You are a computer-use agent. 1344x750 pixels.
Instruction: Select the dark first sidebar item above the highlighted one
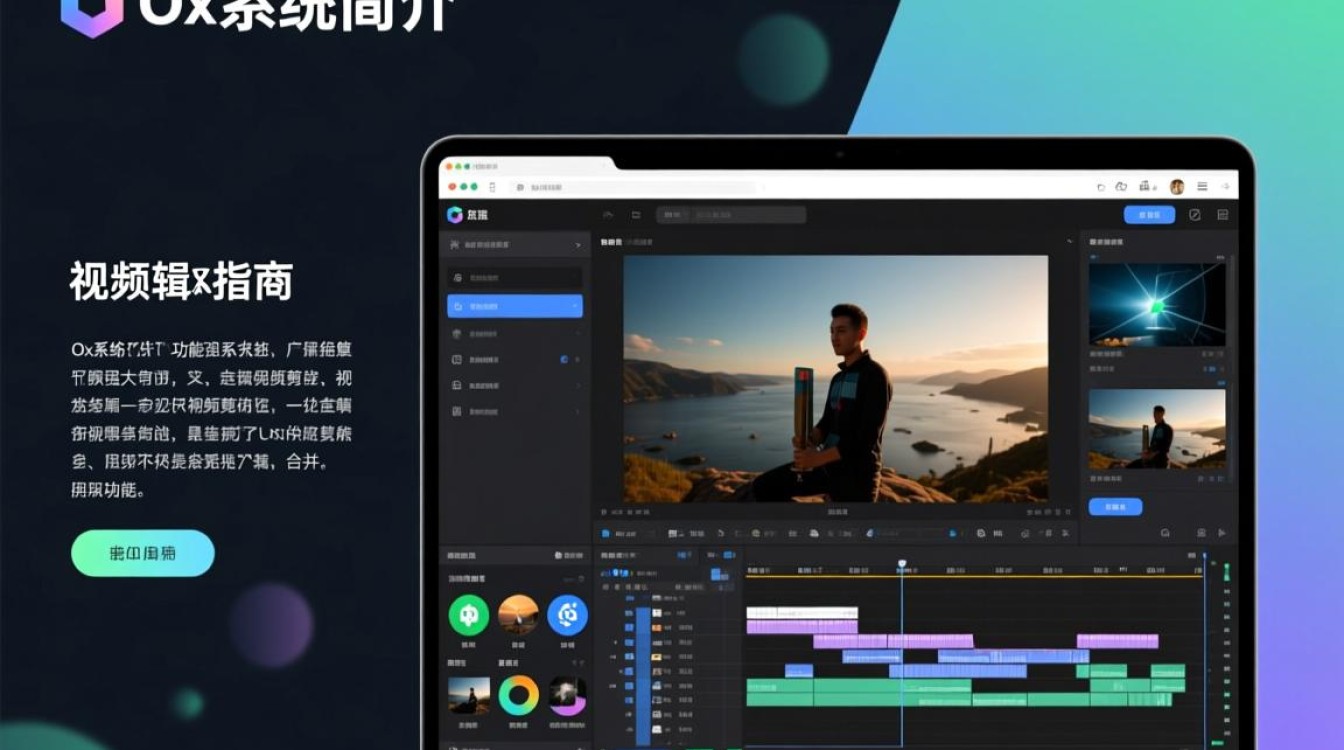[515, 278]
